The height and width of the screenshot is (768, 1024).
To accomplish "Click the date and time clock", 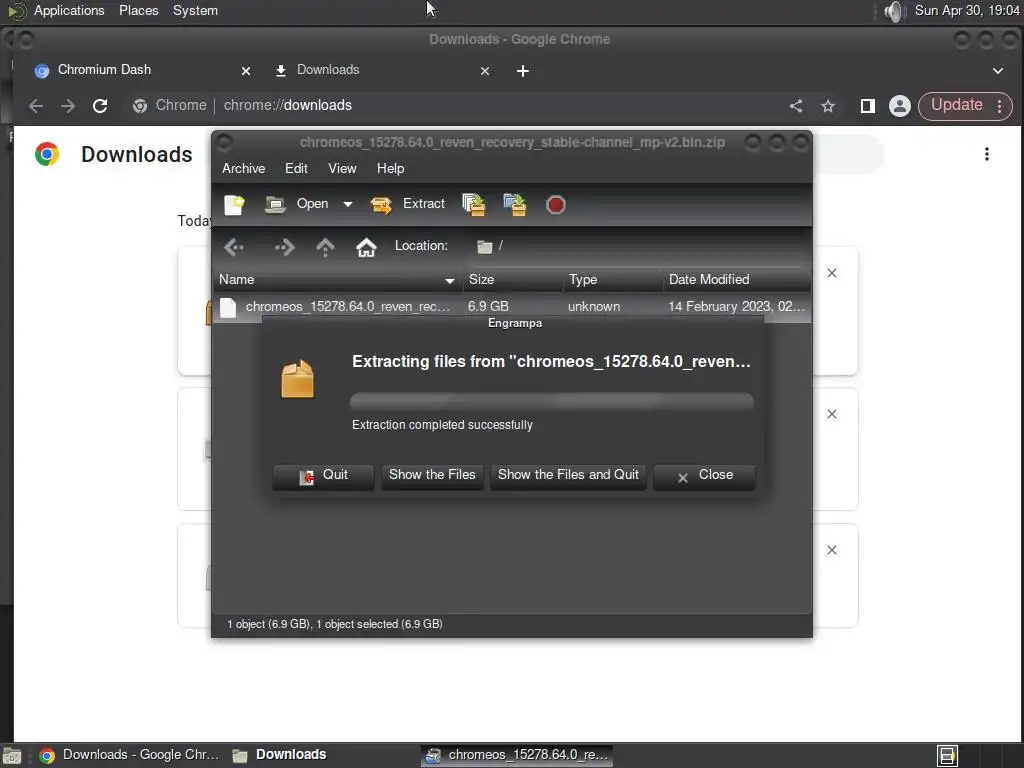I will click(x=967, y=10).
